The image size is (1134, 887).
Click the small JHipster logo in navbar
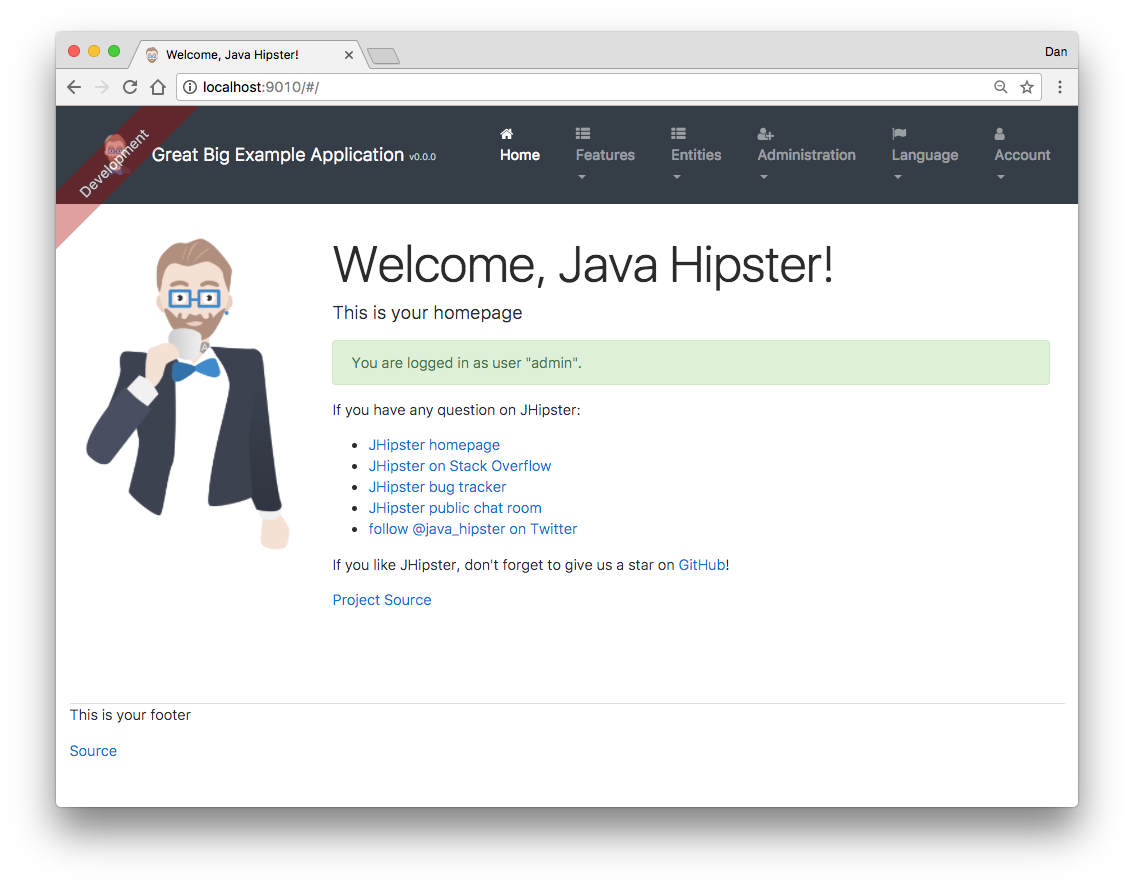[116, 153]
